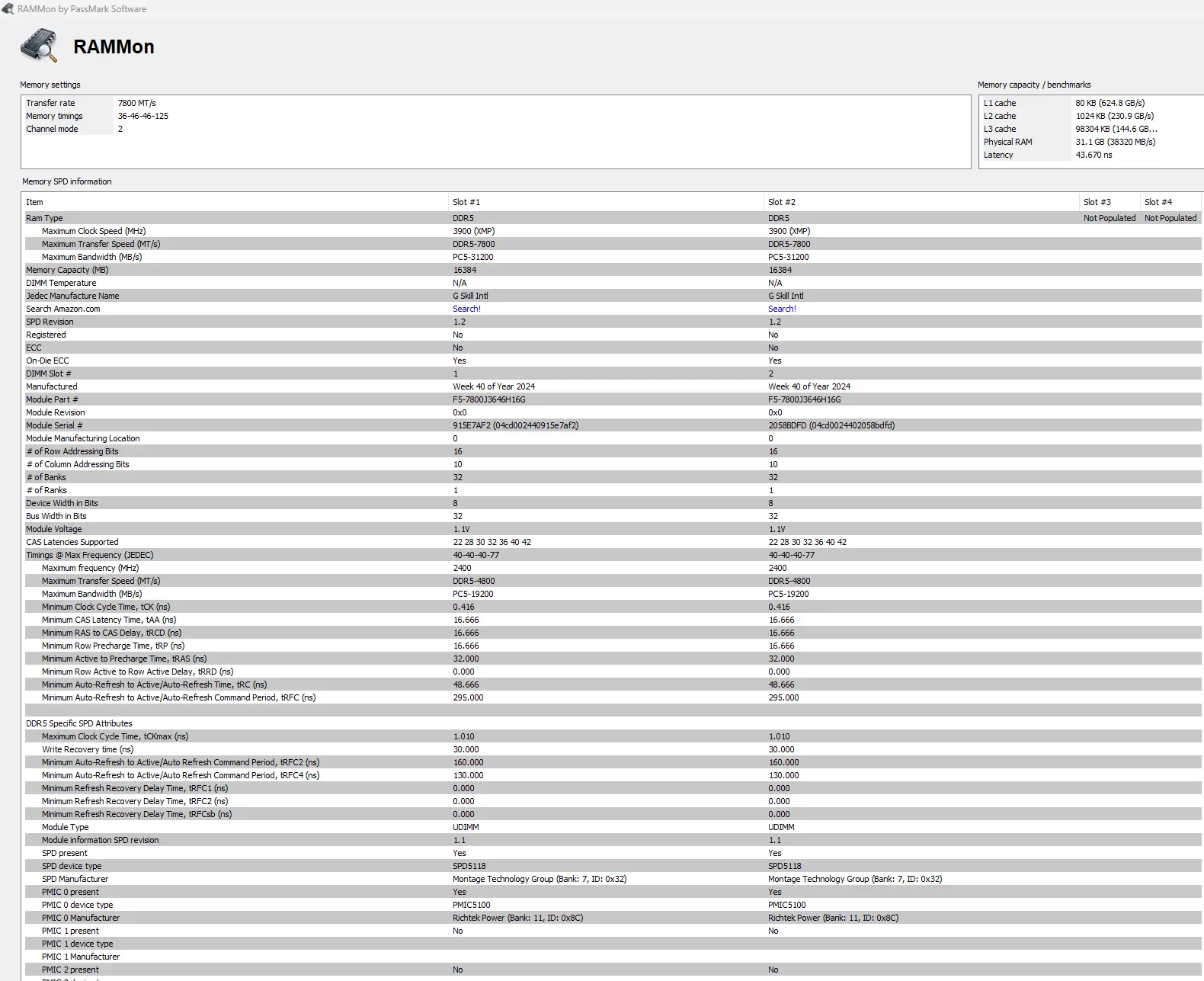The height and width of the screenshot is (981, 1204).
Task: Select tRC value "48.666" in Slot #2
Action: tap(782, 684)
